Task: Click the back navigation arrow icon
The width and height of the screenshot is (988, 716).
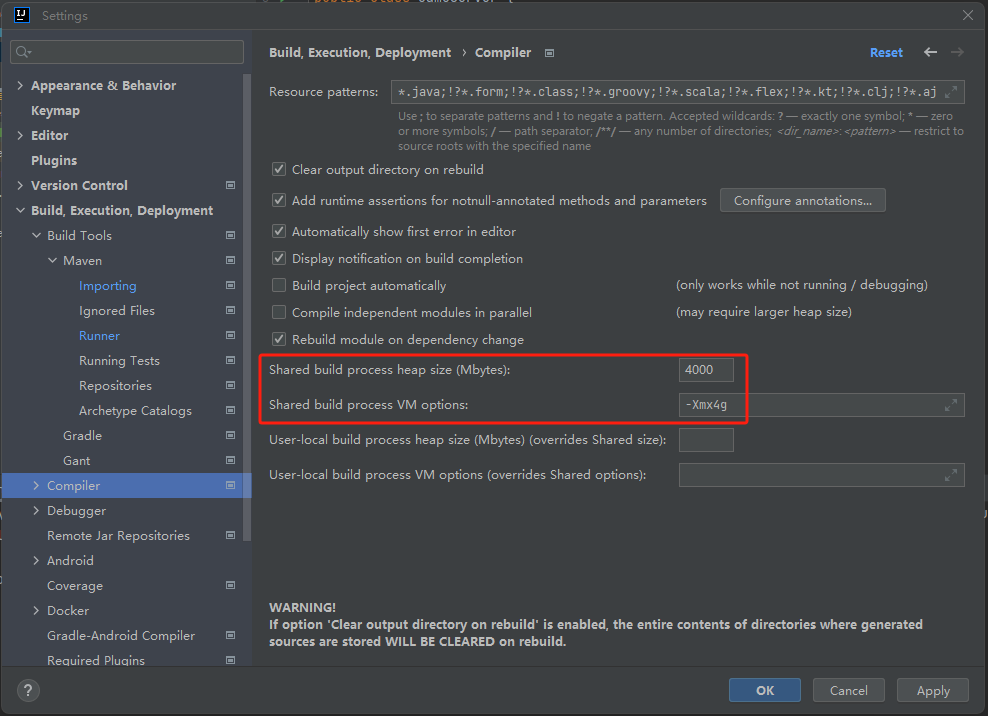Action: click(931, 52)
